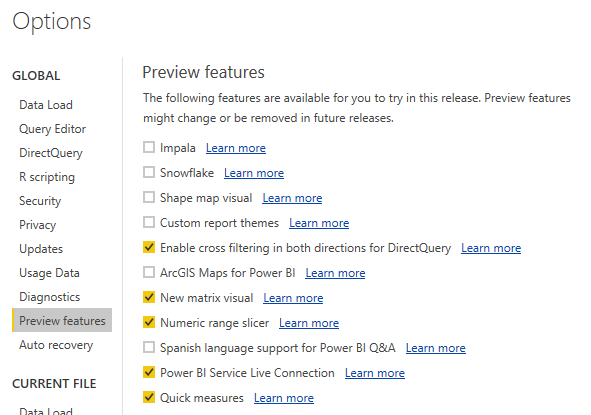Follow Learn more link for Power BI Service Live Connection

(375, 373)
